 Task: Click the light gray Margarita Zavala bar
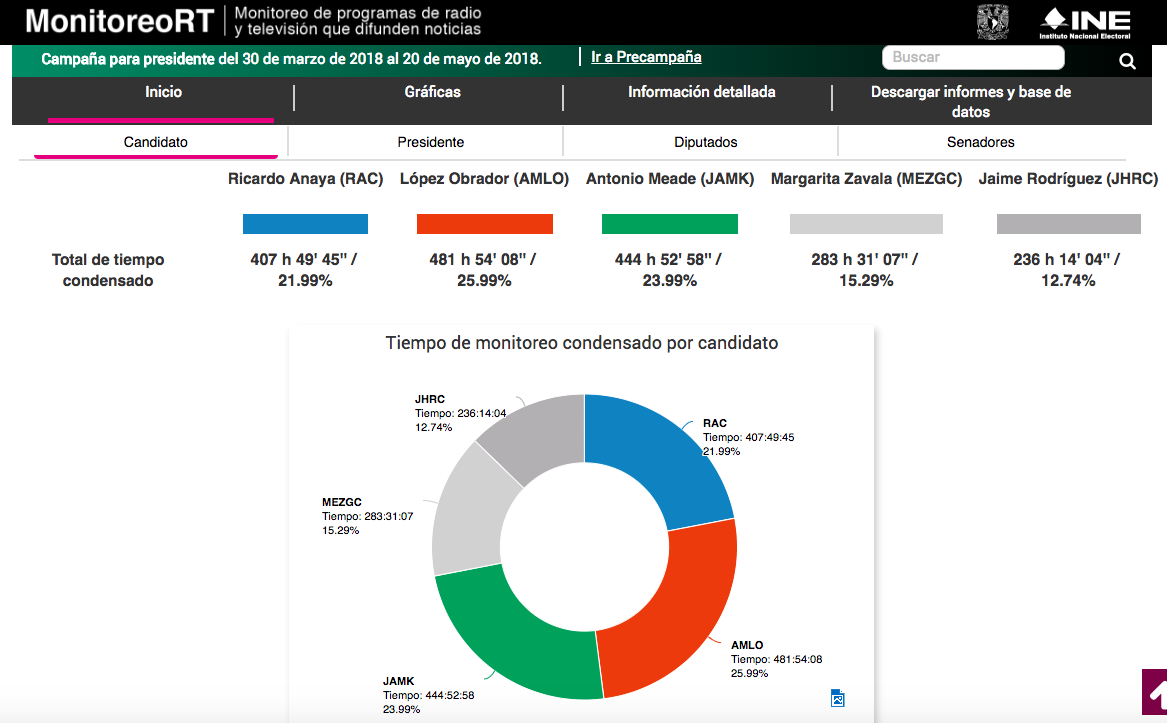click(x=866, y=223)
